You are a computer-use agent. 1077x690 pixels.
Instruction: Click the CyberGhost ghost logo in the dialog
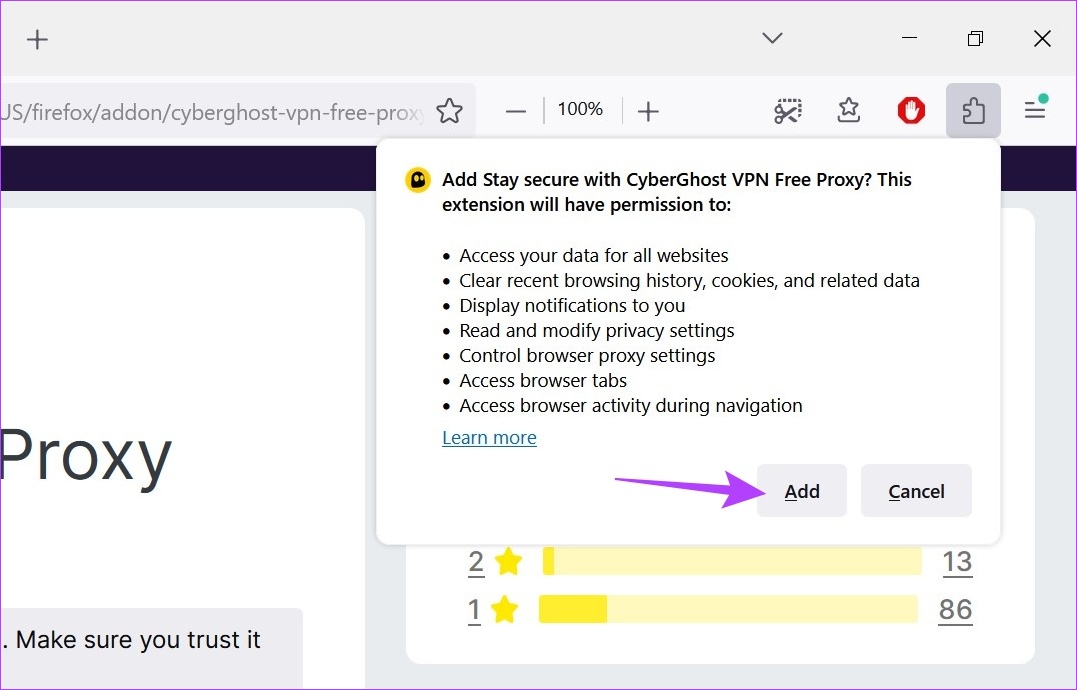[416, 181]
